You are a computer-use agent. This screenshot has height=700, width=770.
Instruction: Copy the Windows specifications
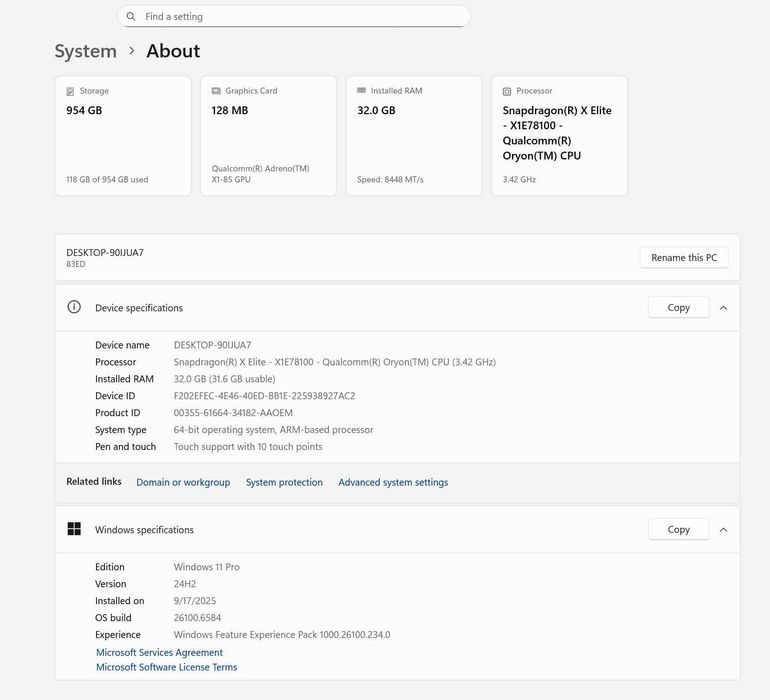[x=678, y=530]
